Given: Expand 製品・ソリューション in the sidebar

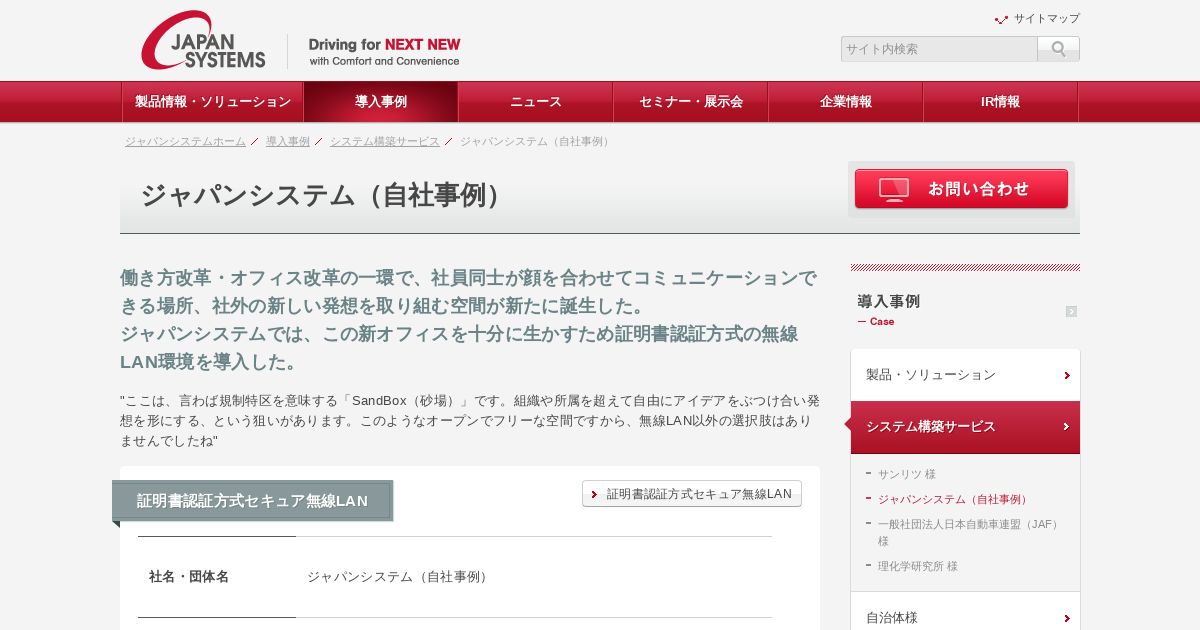Looking at the screenshot, I should pos(965,375).
